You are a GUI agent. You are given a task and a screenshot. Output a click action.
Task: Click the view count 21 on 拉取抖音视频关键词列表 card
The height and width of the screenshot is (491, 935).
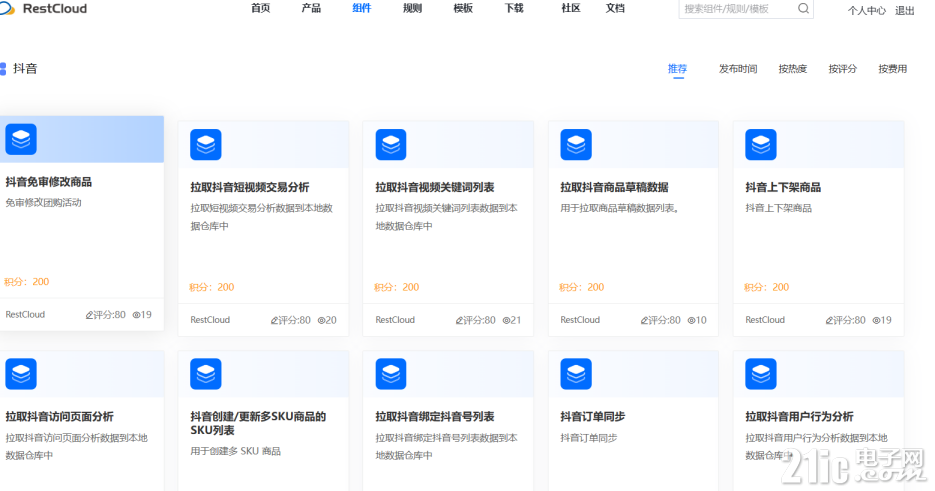[512, 320]
